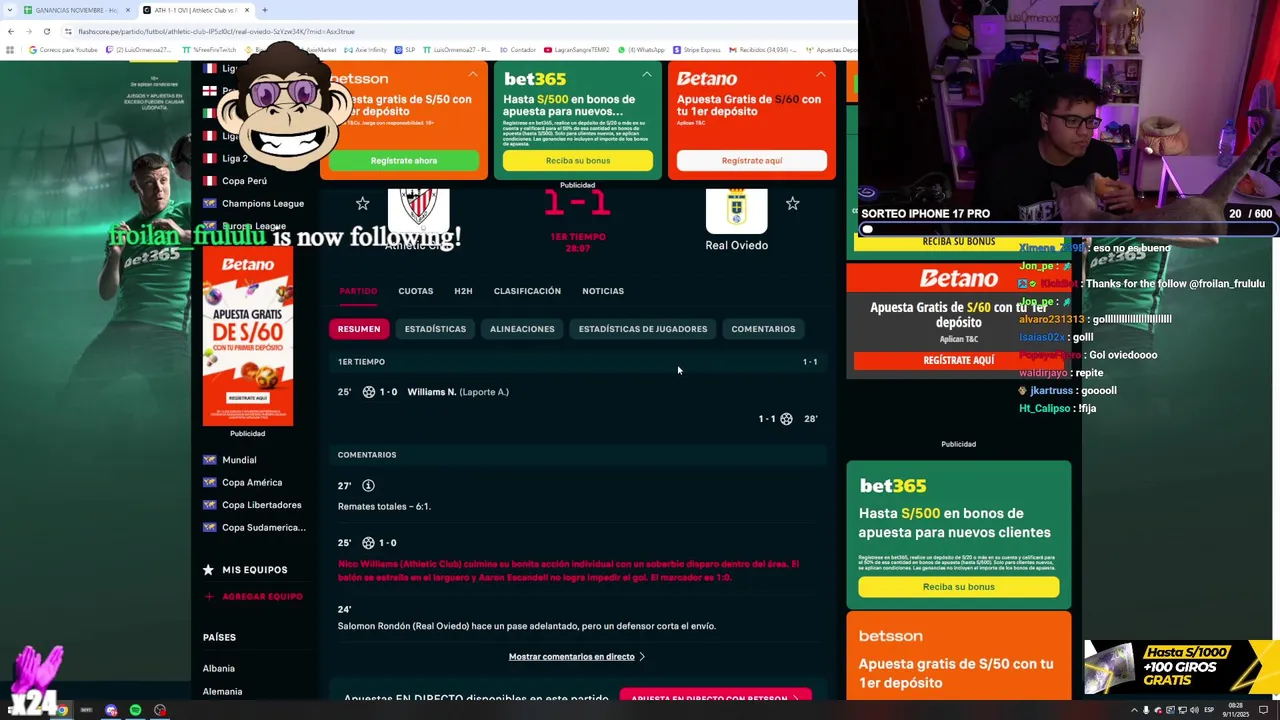Screen dimensions: 1280x720
Task: Favorite Athletic Club with its star icon
Action: pos(362,204)
